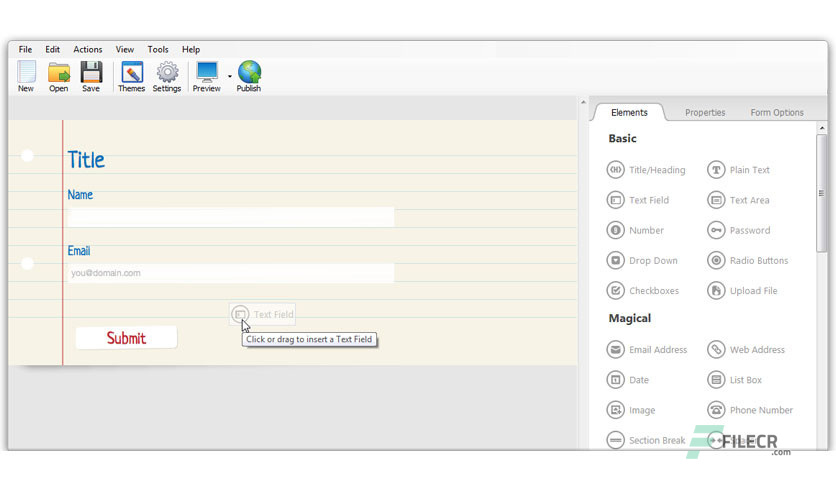Viewport: 836px width, 484px height.
Task: Add an Email Address element
Action: 647,350
